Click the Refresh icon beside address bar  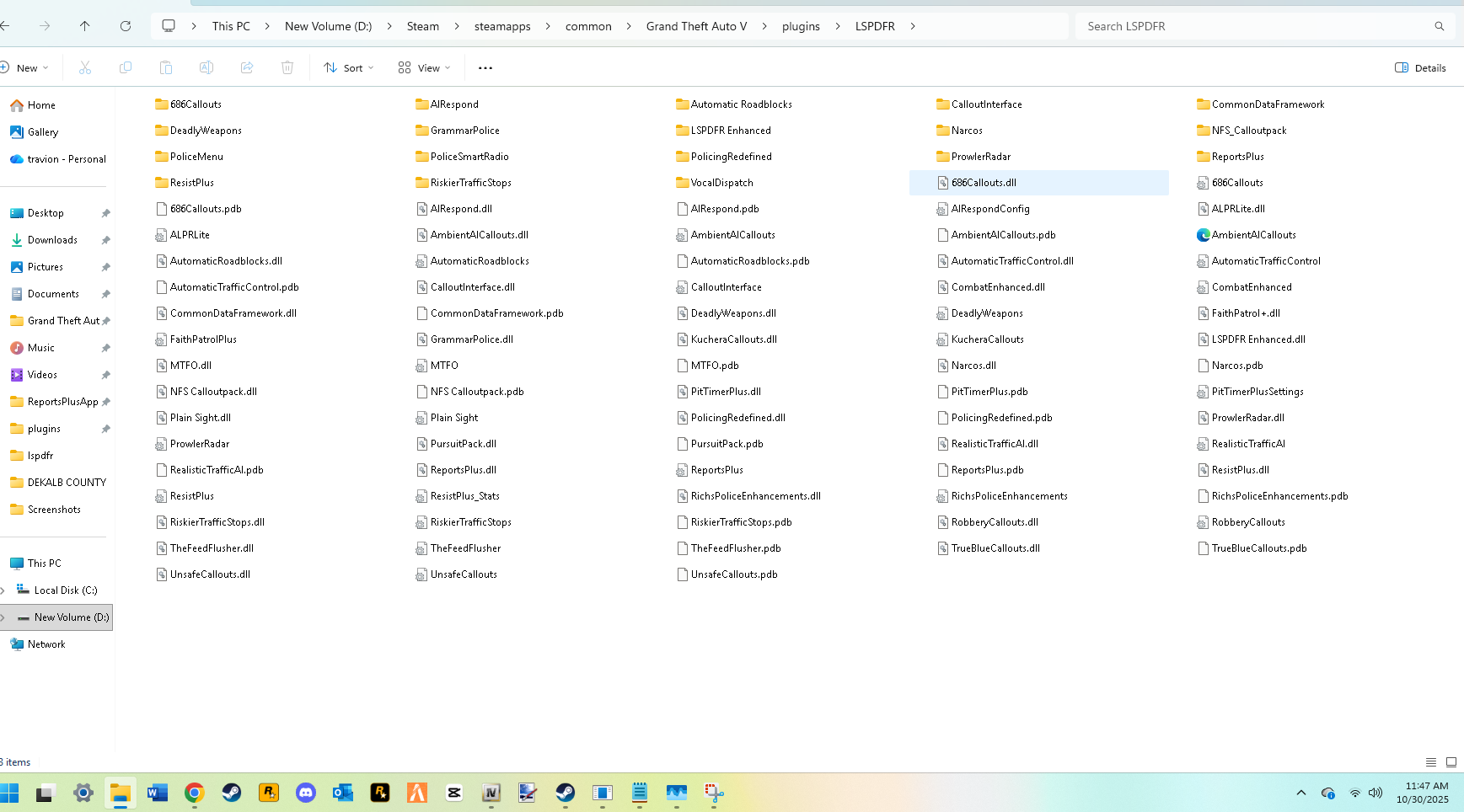click(x=126, y=26)
